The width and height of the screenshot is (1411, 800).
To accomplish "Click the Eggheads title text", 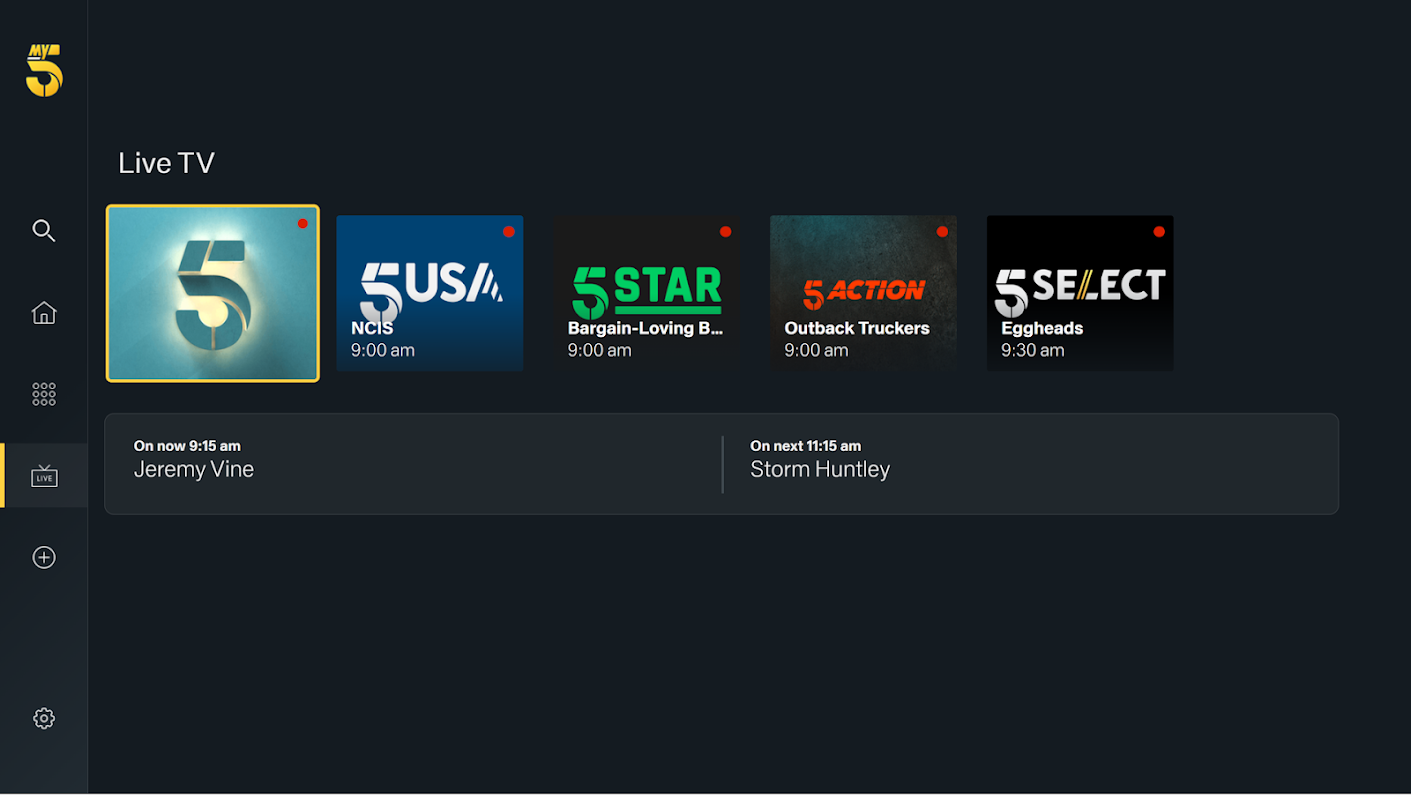I will pyautogui.click(x=1042, y=328).
